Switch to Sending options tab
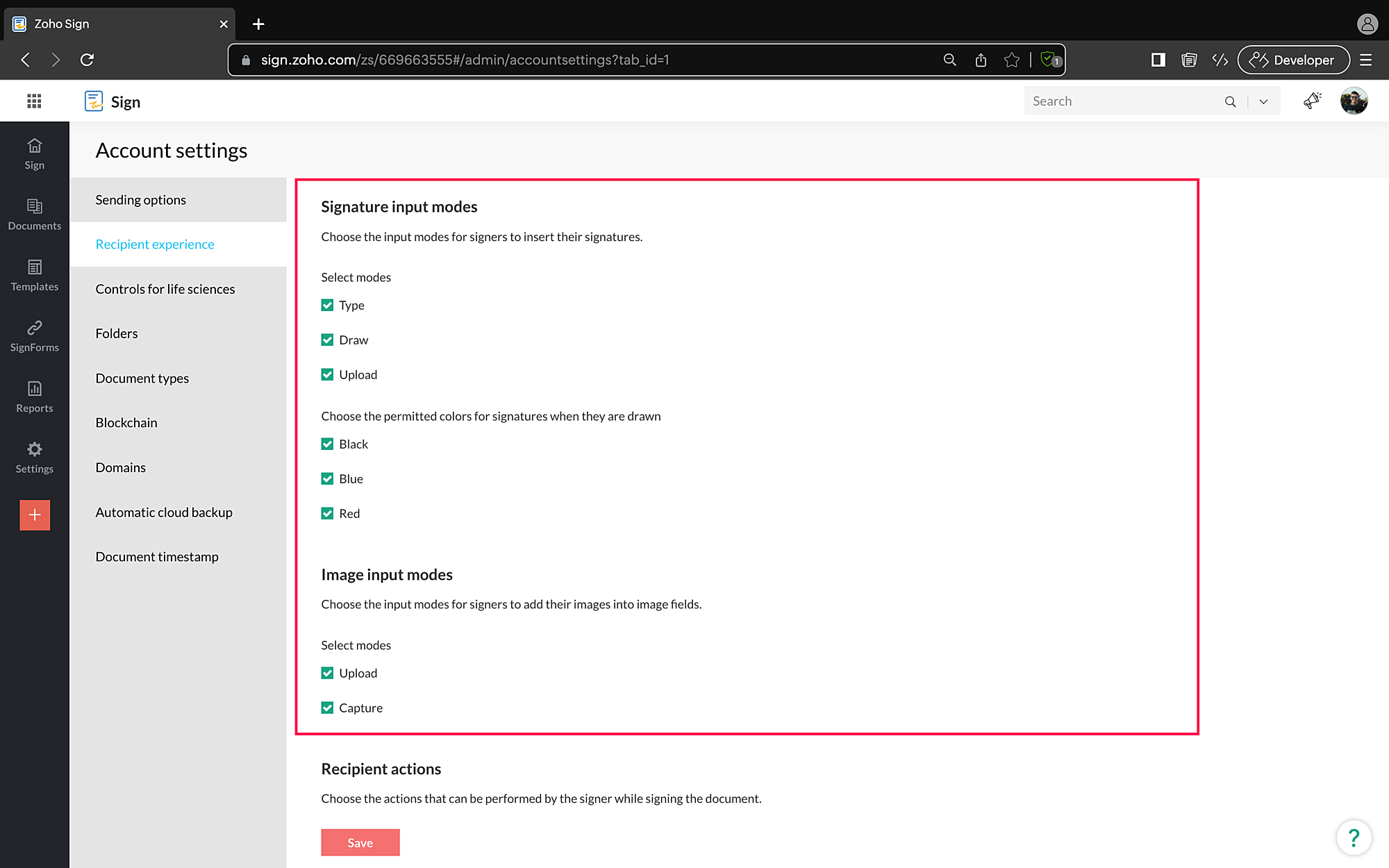Screen dimensions: 1389x868 click(x=141, y=200)
